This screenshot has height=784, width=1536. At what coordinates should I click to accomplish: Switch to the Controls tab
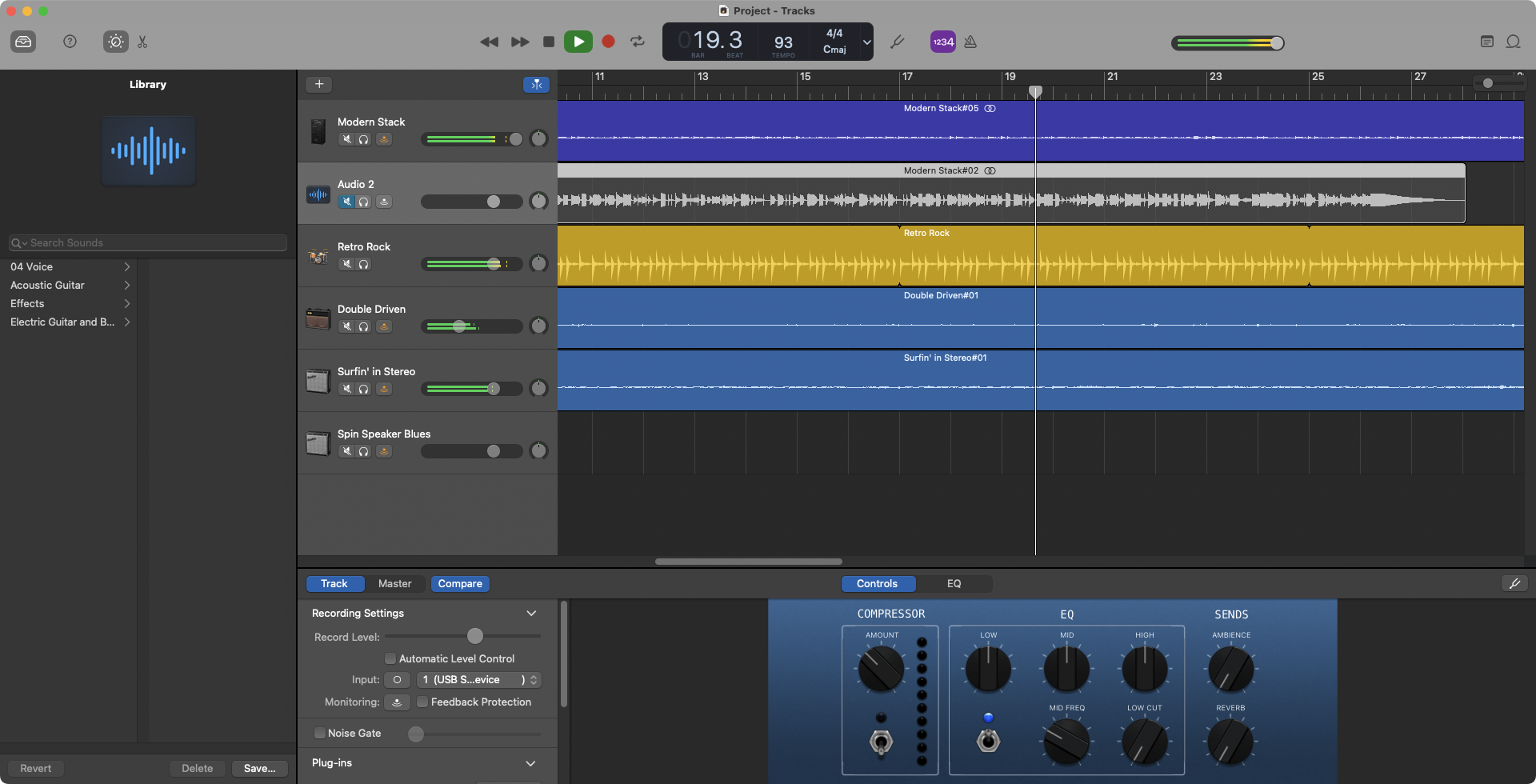coord(877,583)
